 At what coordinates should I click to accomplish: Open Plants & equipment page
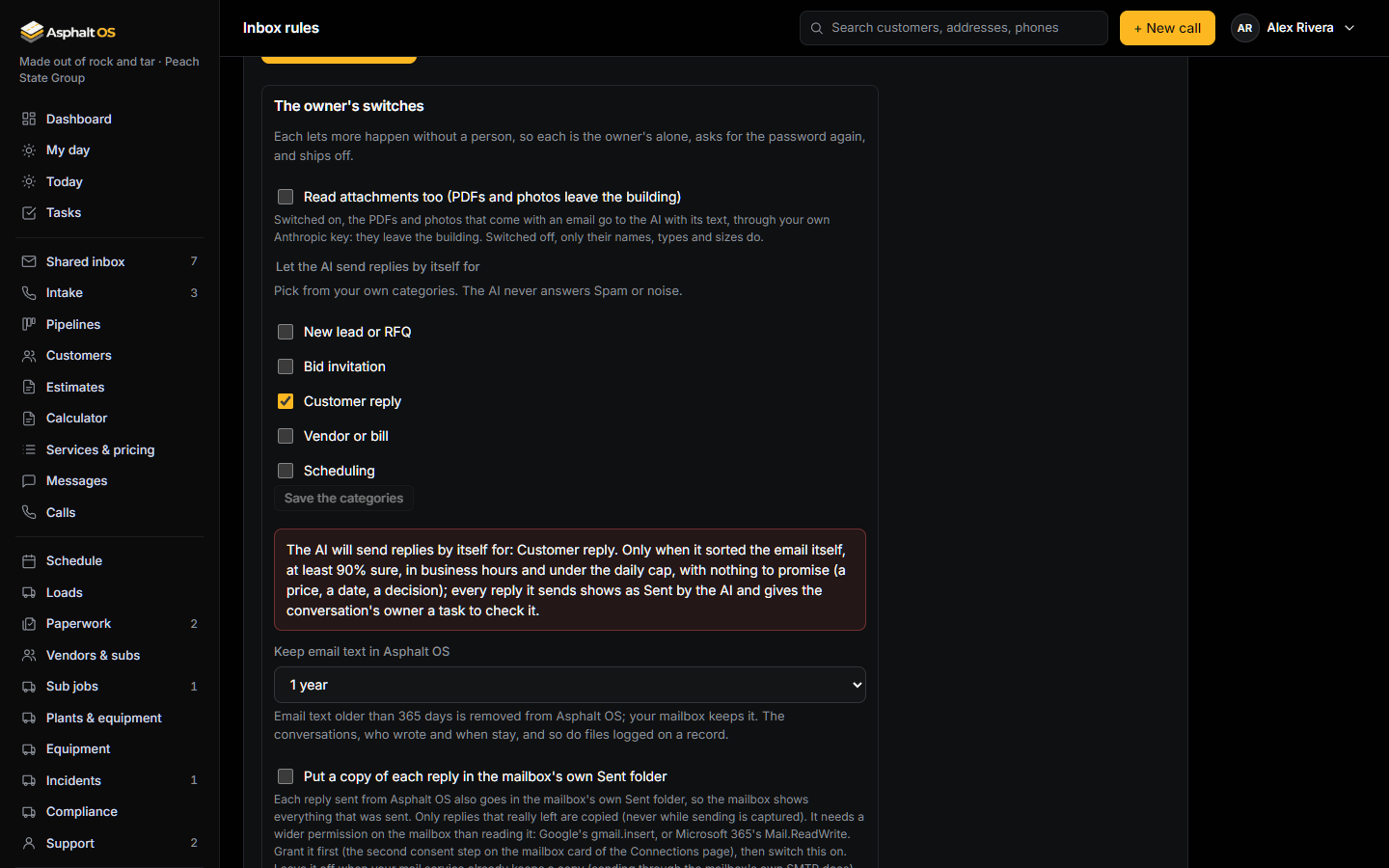109,718
